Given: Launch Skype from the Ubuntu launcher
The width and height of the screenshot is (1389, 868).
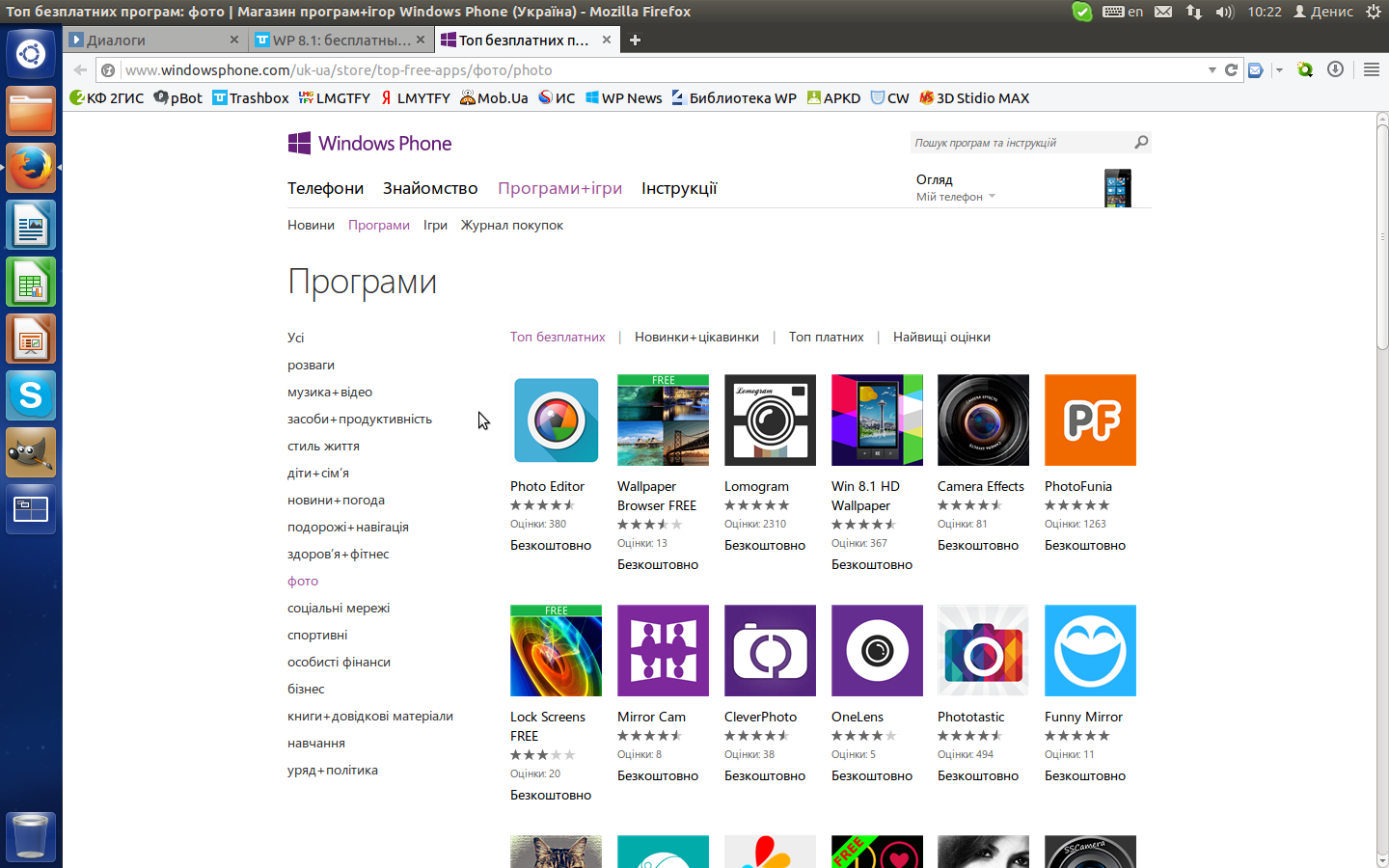Looking at the screenshot, I should coord(31,396).
